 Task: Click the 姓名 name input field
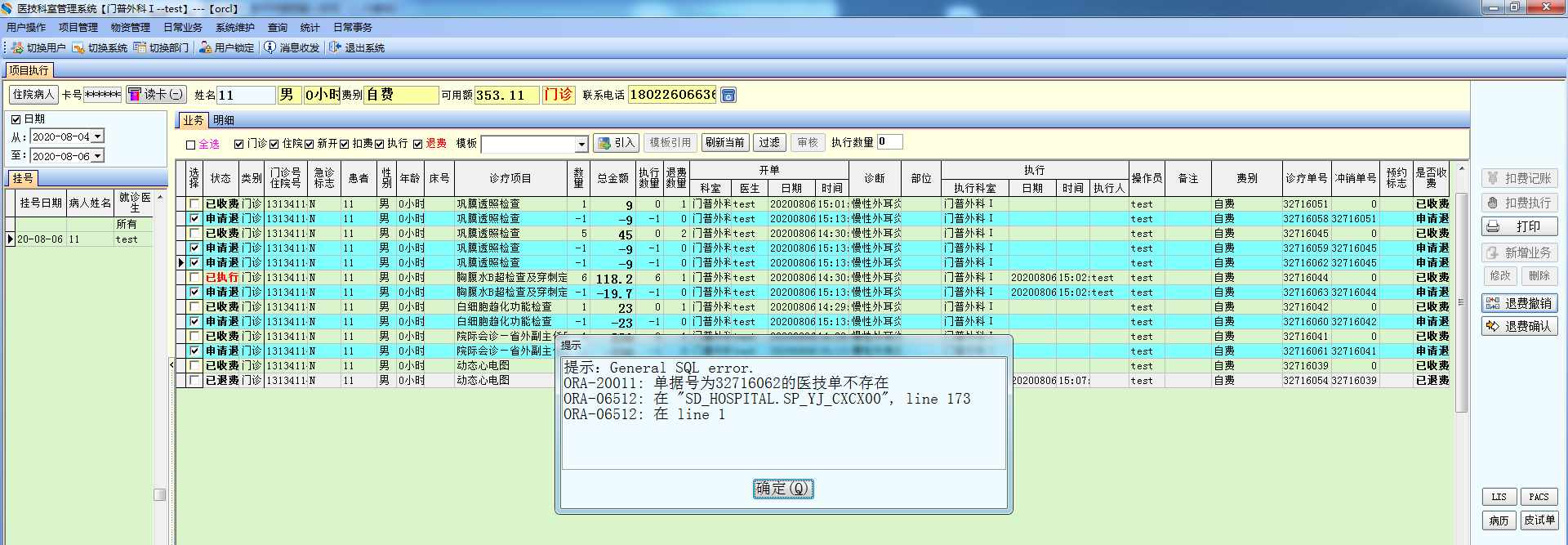click(x=246, y=96)
